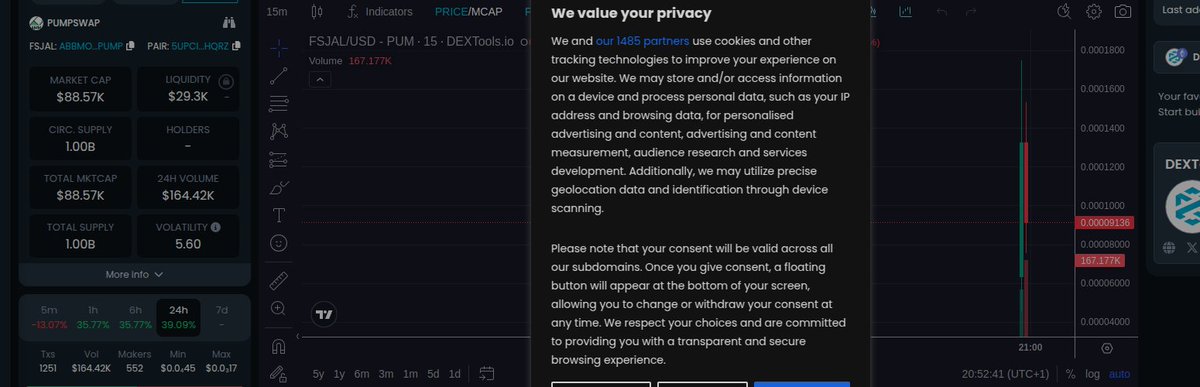Click the 20:52:41 UTC+1 timezone selector

click(x=1006, y=374)
